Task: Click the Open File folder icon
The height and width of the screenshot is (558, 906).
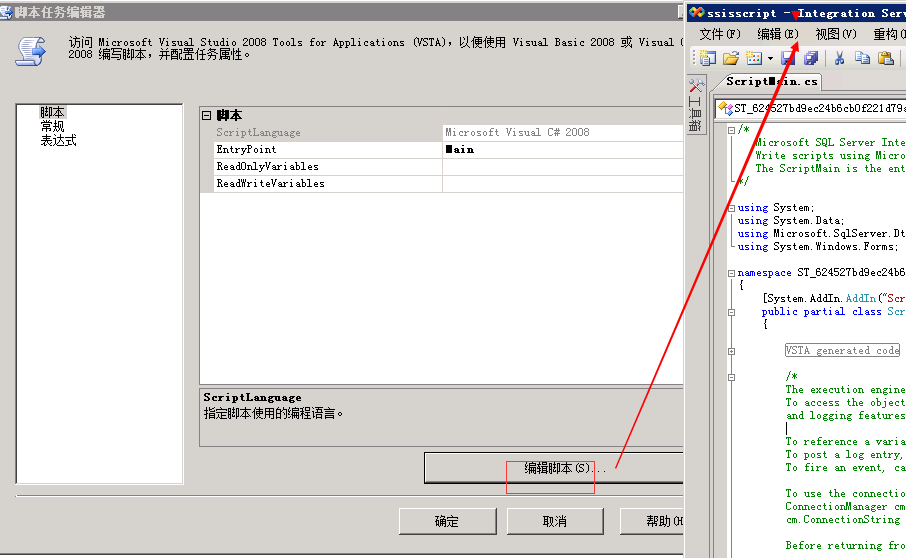Action: tap(731, 58)
